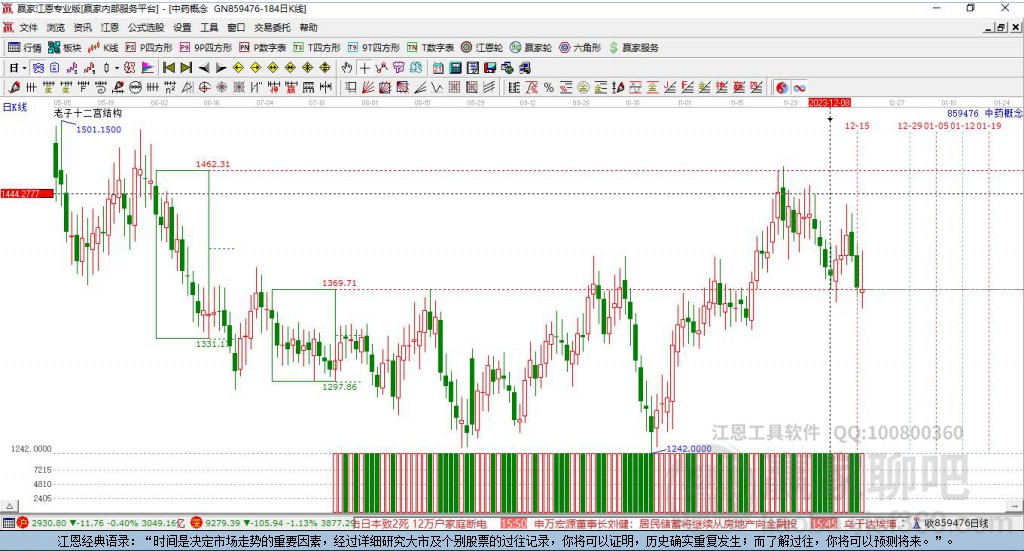Click the 2023-12-08 date marker on timeline
Viewport: 1024px width, 551px height.
(x=829, y=103)
